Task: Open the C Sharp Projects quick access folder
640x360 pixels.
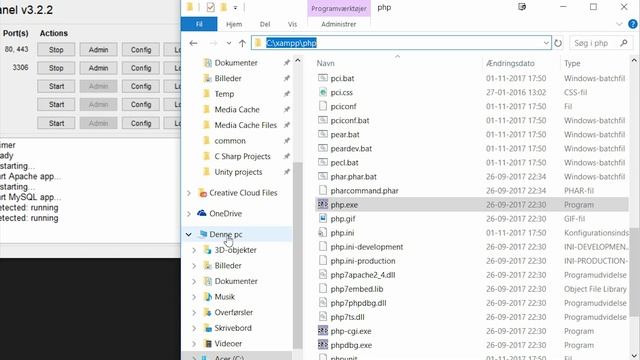Action: click(242, 156)
